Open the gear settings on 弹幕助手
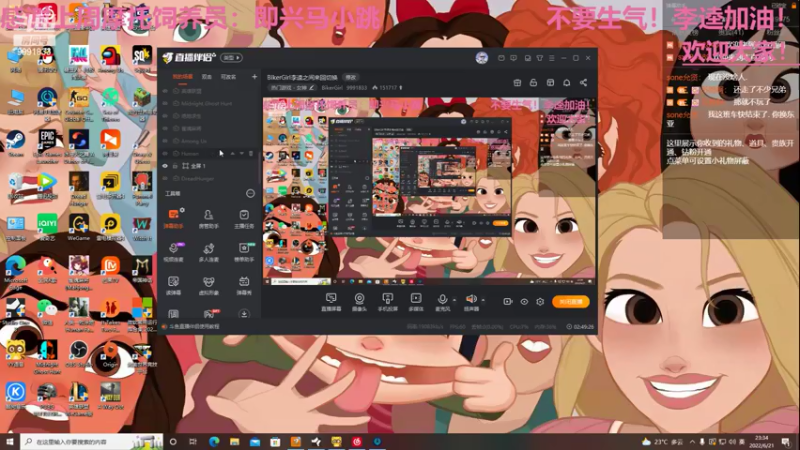 point(182,210)
